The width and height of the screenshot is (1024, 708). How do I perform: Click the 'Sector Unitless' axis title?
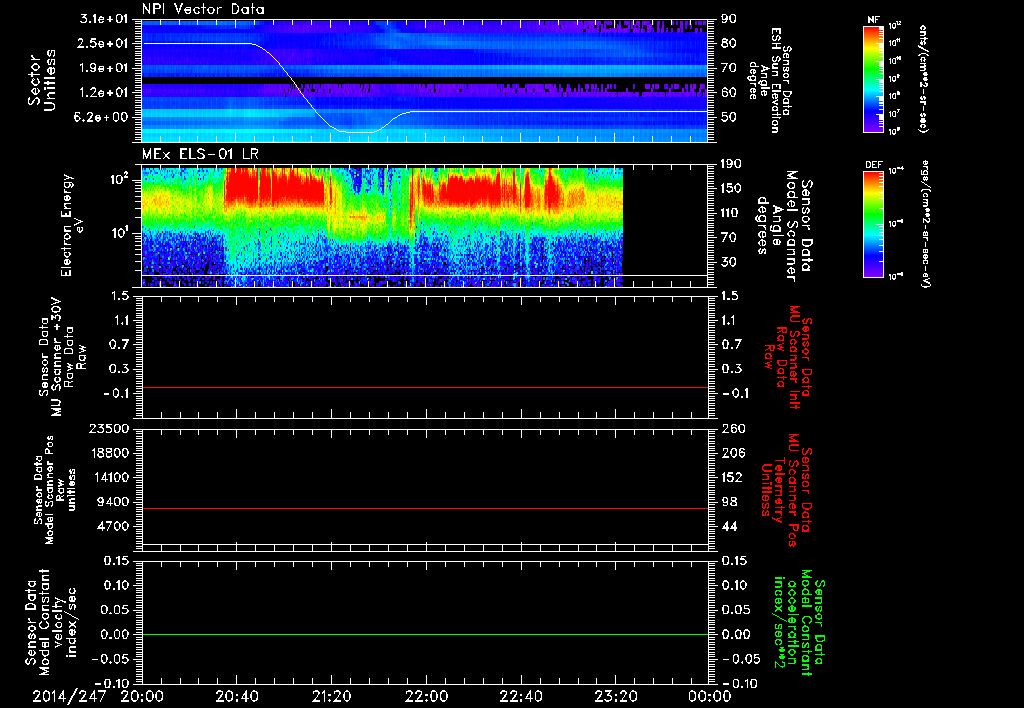click(42, 80)
